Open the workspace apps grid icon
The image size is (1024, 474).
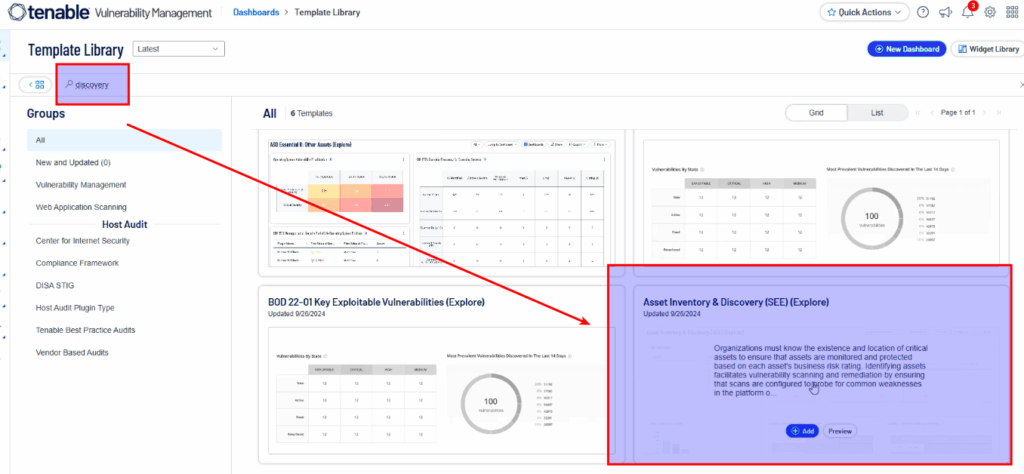point(1011,12)
